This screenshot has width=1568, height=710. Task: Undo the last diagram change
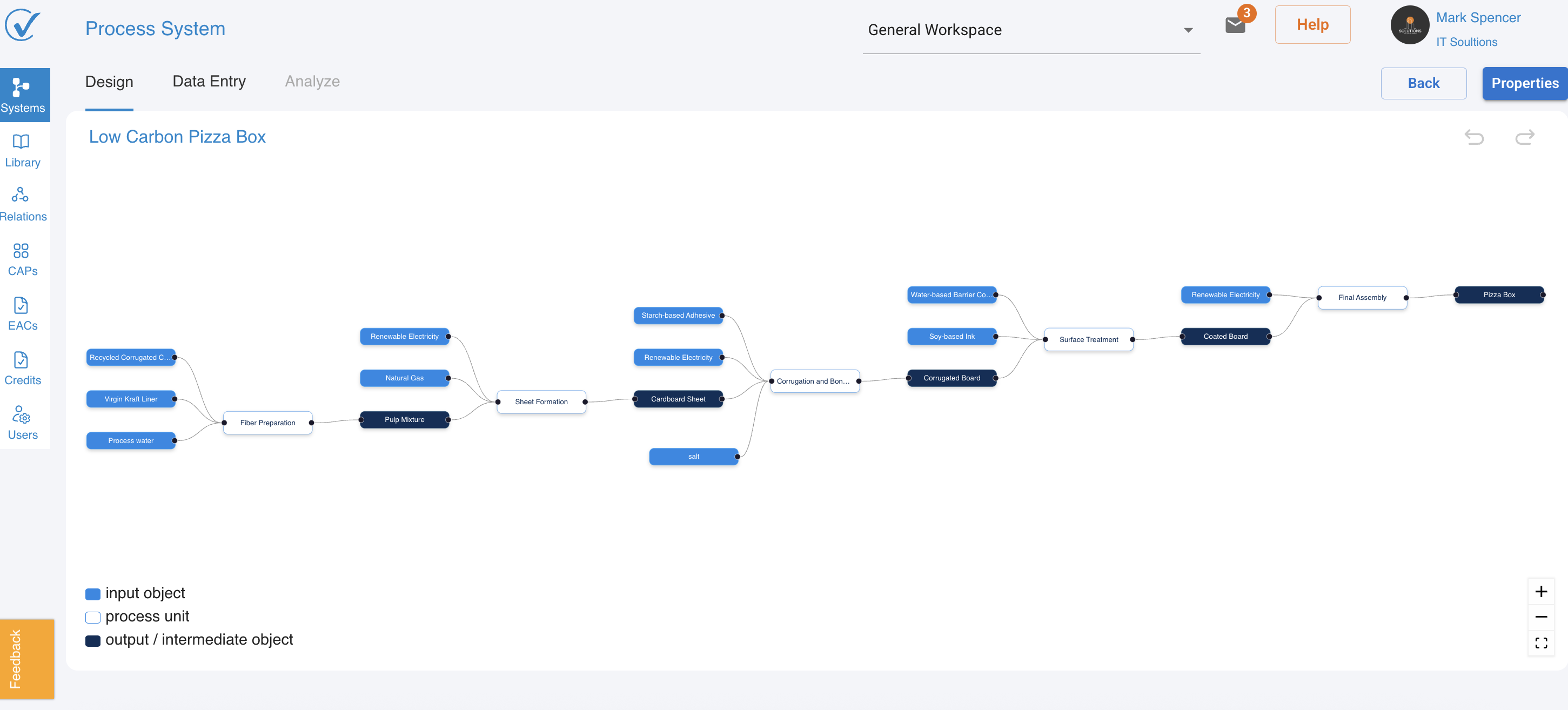pyautogui.click(x=1473, y=137)
